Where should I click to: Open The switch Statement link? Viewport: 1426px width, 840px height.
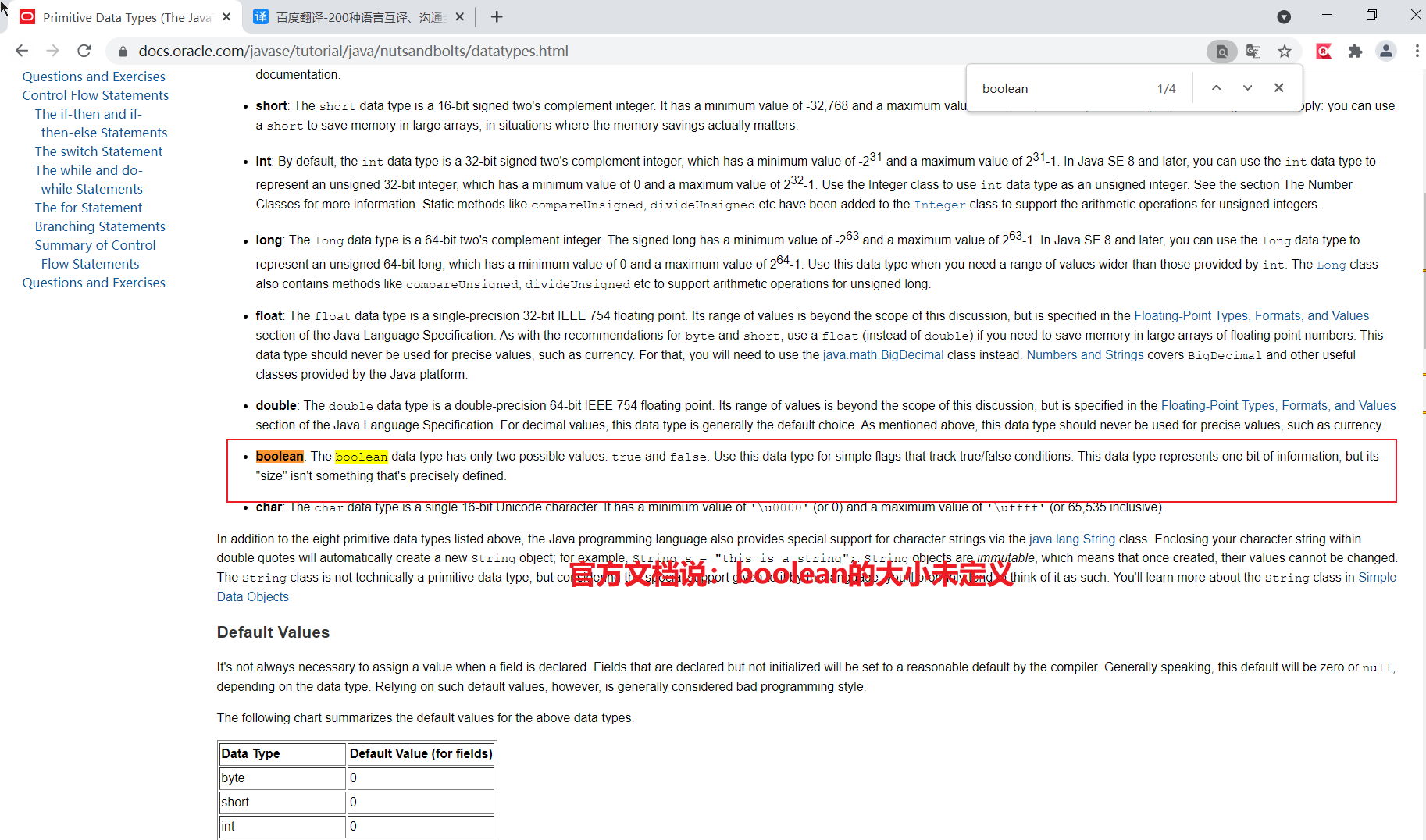click(98, 151)
